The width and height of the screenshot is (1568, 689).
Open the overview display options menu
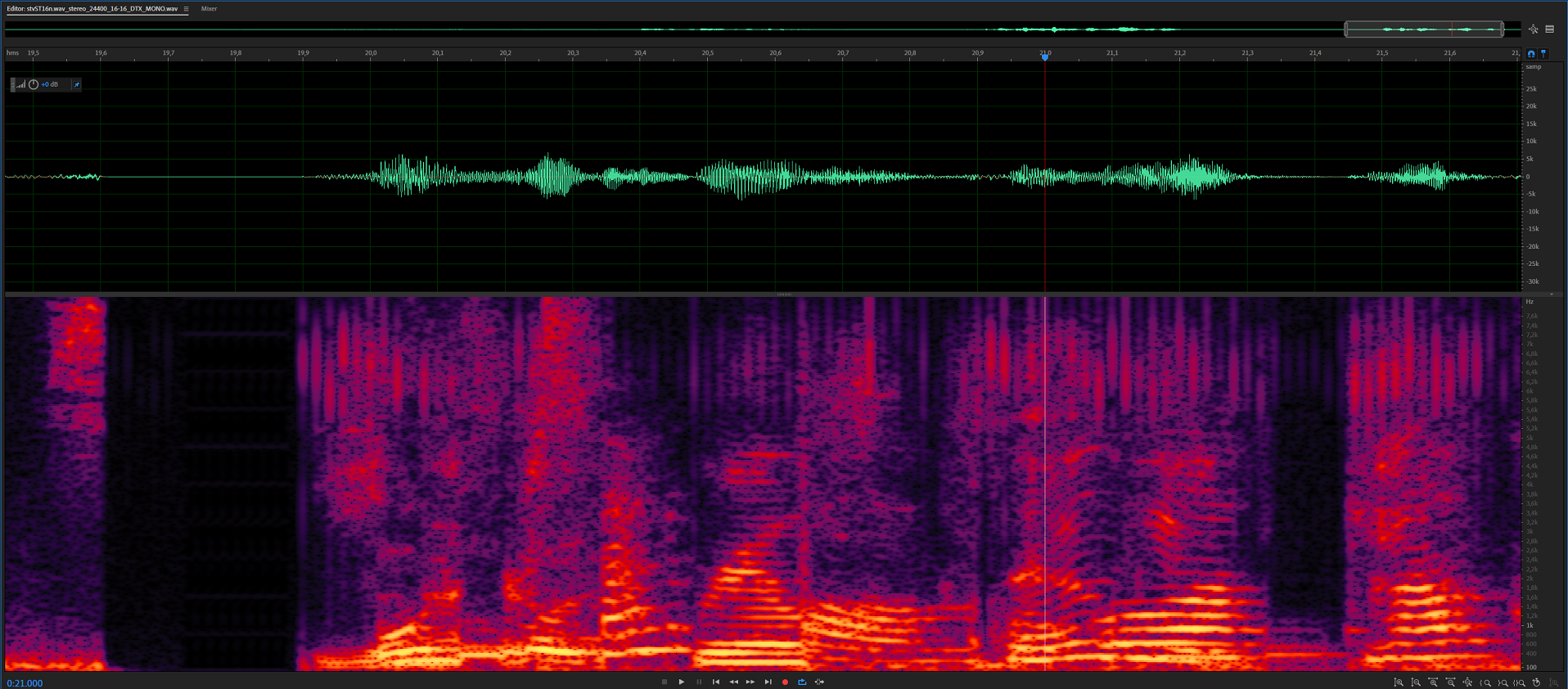click(1549, 29)
